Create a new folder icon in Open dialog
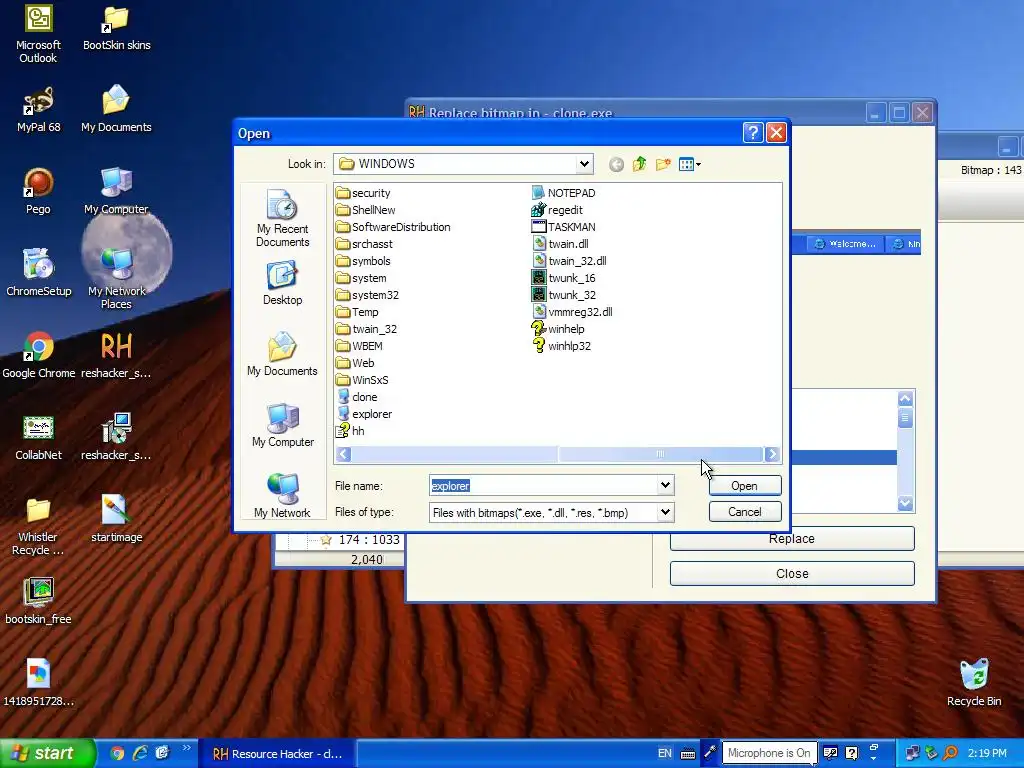1024x768 pixels. point(663,164)
